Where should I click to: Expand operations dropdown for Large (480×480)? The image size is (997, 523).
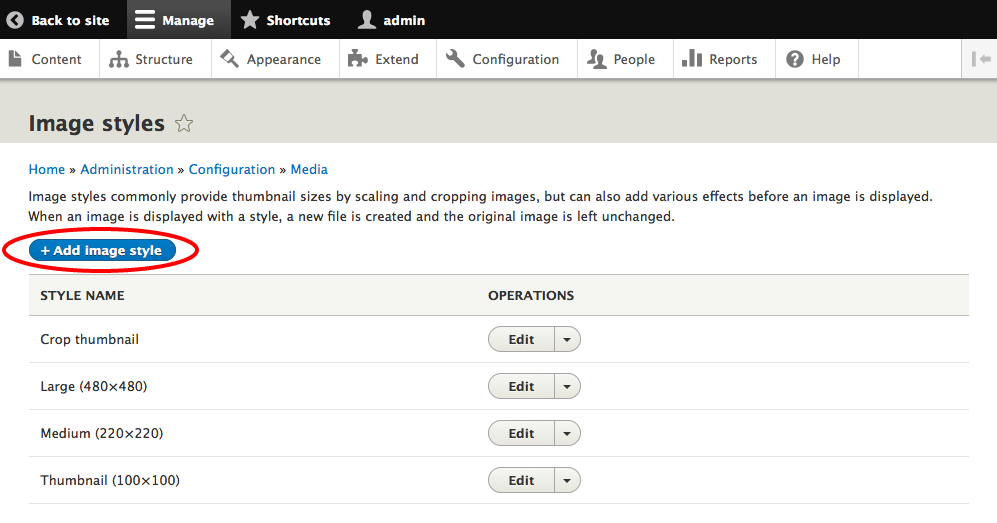(567, 387)
